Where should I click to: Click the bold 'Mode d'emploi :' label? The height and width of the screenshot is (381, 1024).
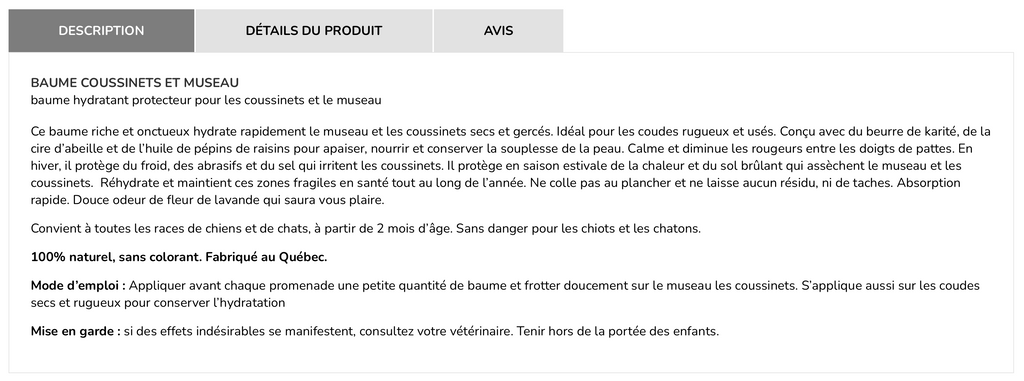(x=78, y=286)
